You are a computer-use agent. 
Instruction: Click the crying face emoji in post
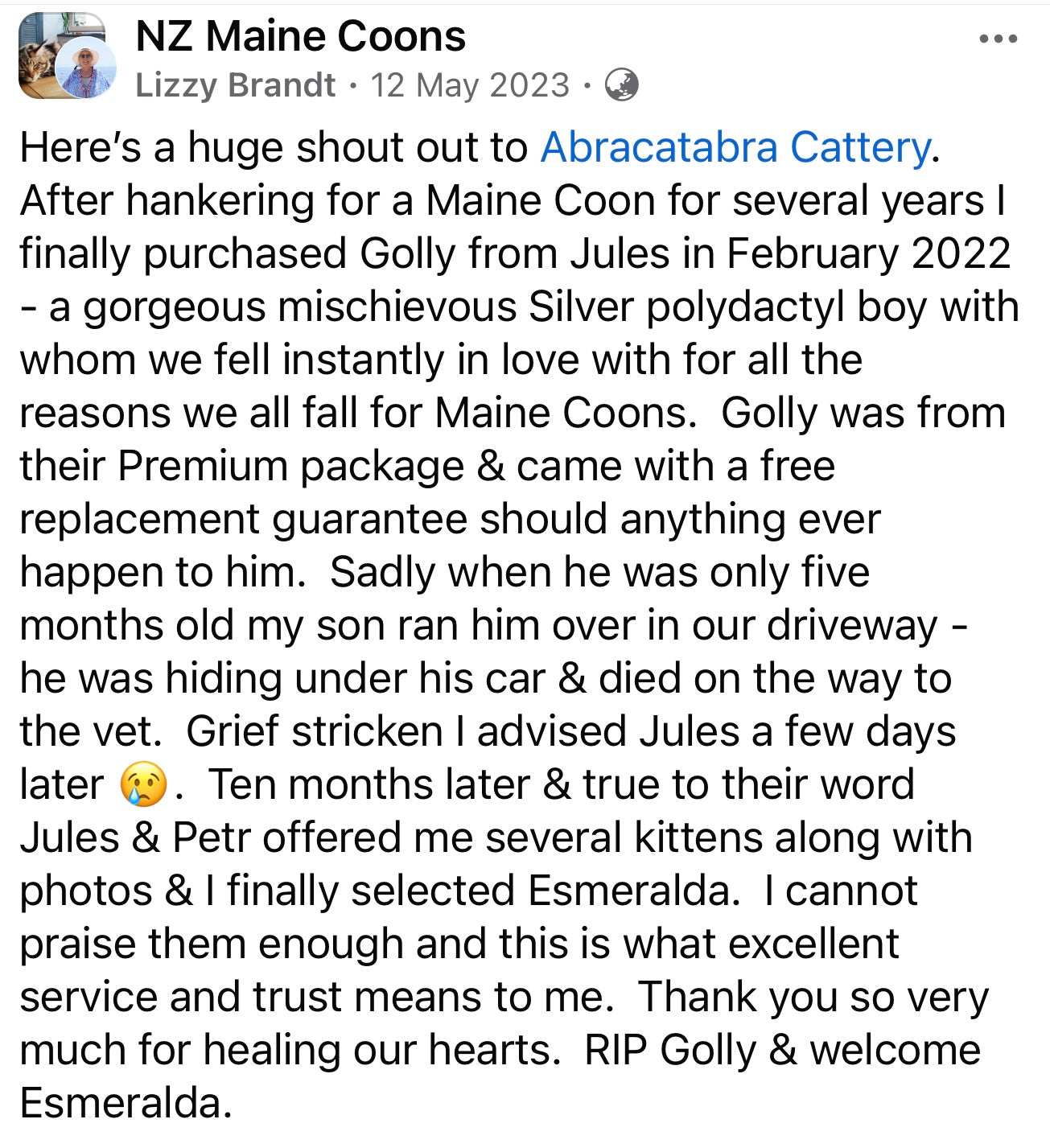click(x=142, y=785)
